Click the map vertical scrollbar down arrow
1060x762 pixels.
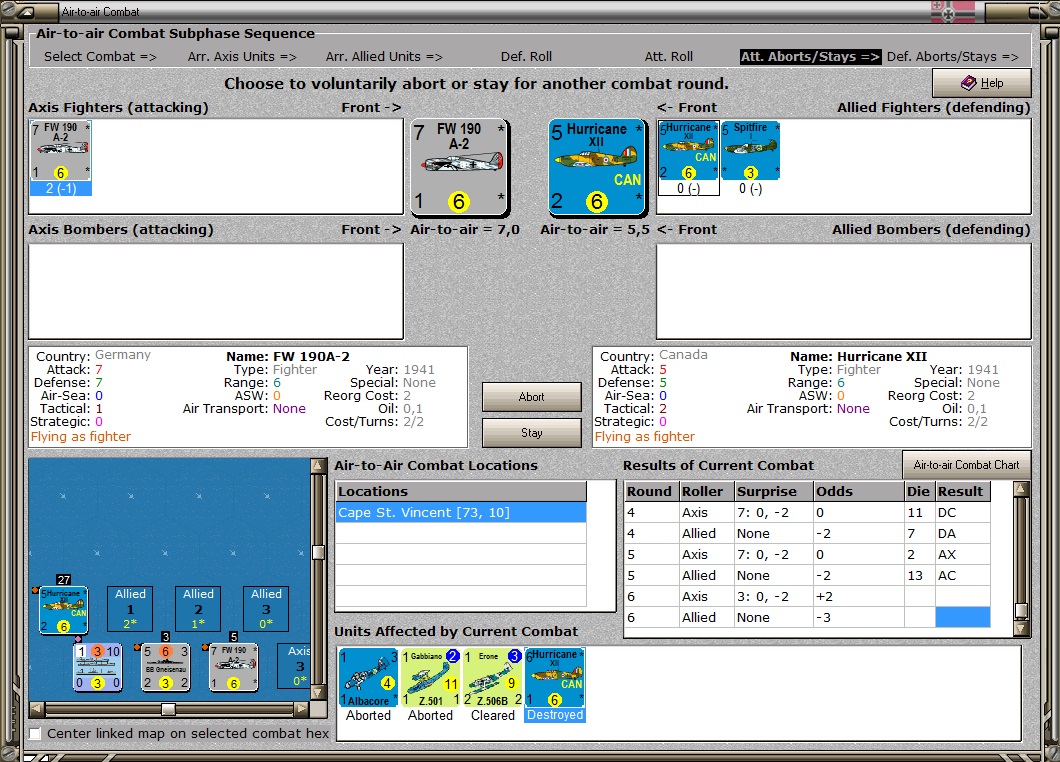(x=318, y=693)
